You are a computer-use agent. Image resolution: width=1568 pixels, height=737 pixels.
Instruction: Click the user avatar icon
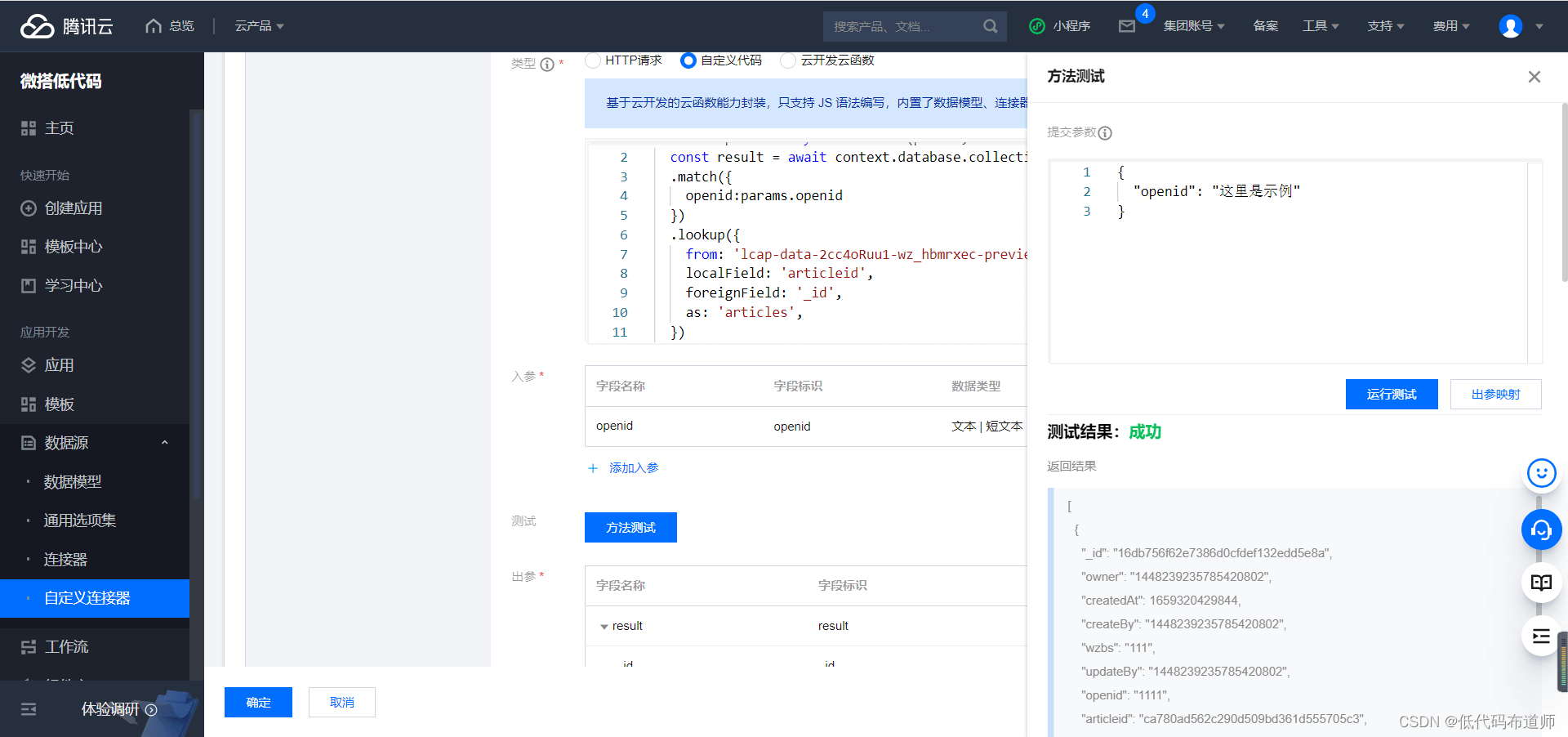coord(1510,26)
